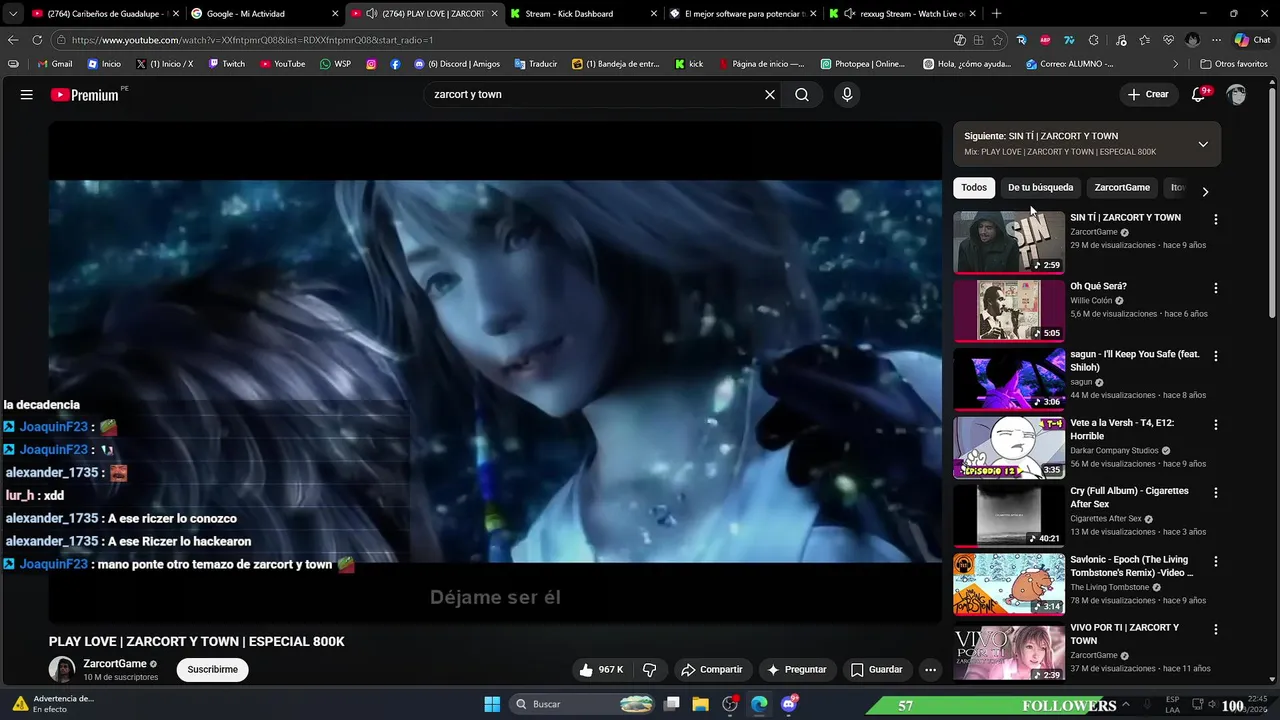Open Photopea Online bookmark
This screenshot has height=720, width=1280.
coord(862,64)
